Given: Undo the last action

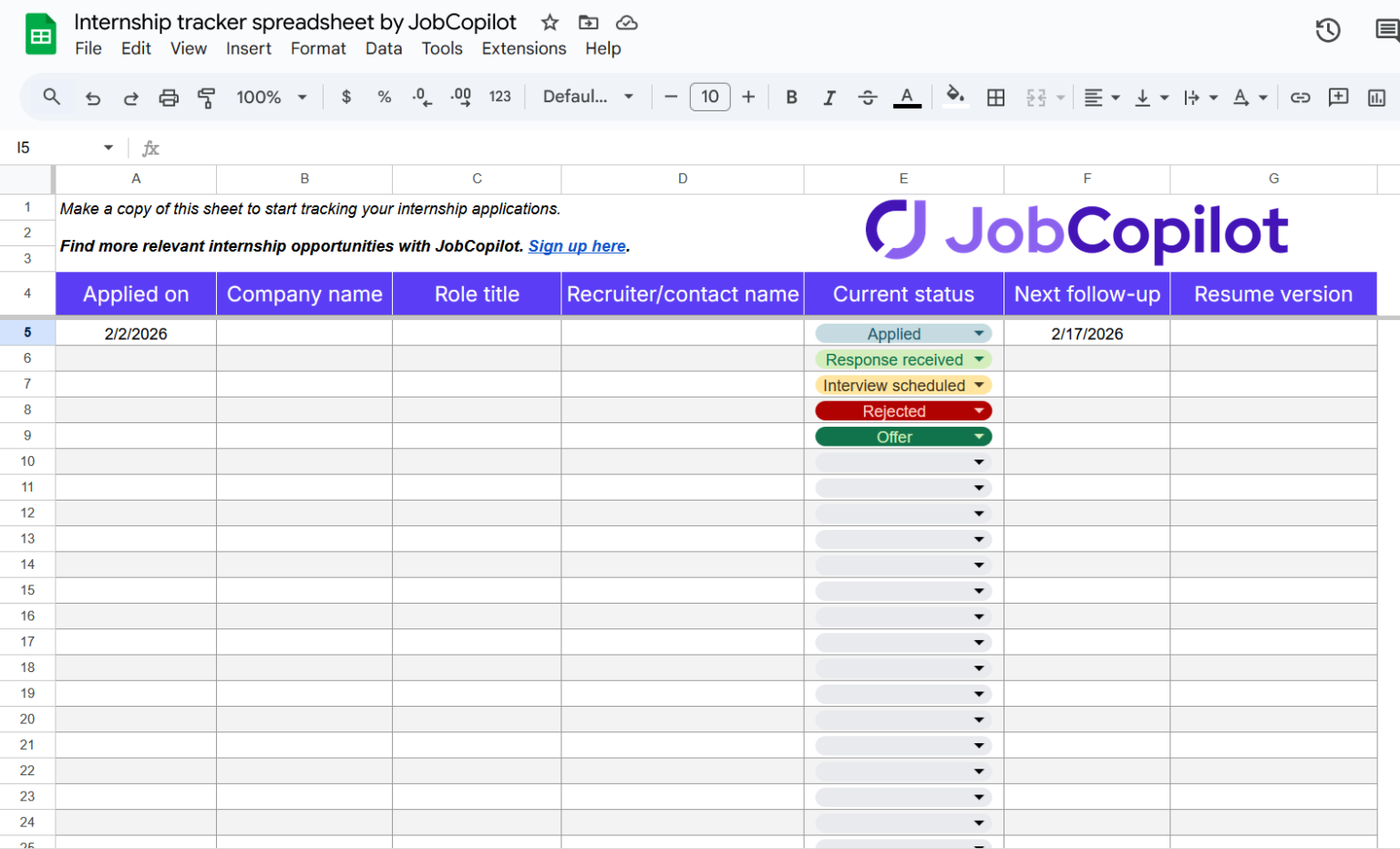Looking at the screenshot, I should pos(93,98).
